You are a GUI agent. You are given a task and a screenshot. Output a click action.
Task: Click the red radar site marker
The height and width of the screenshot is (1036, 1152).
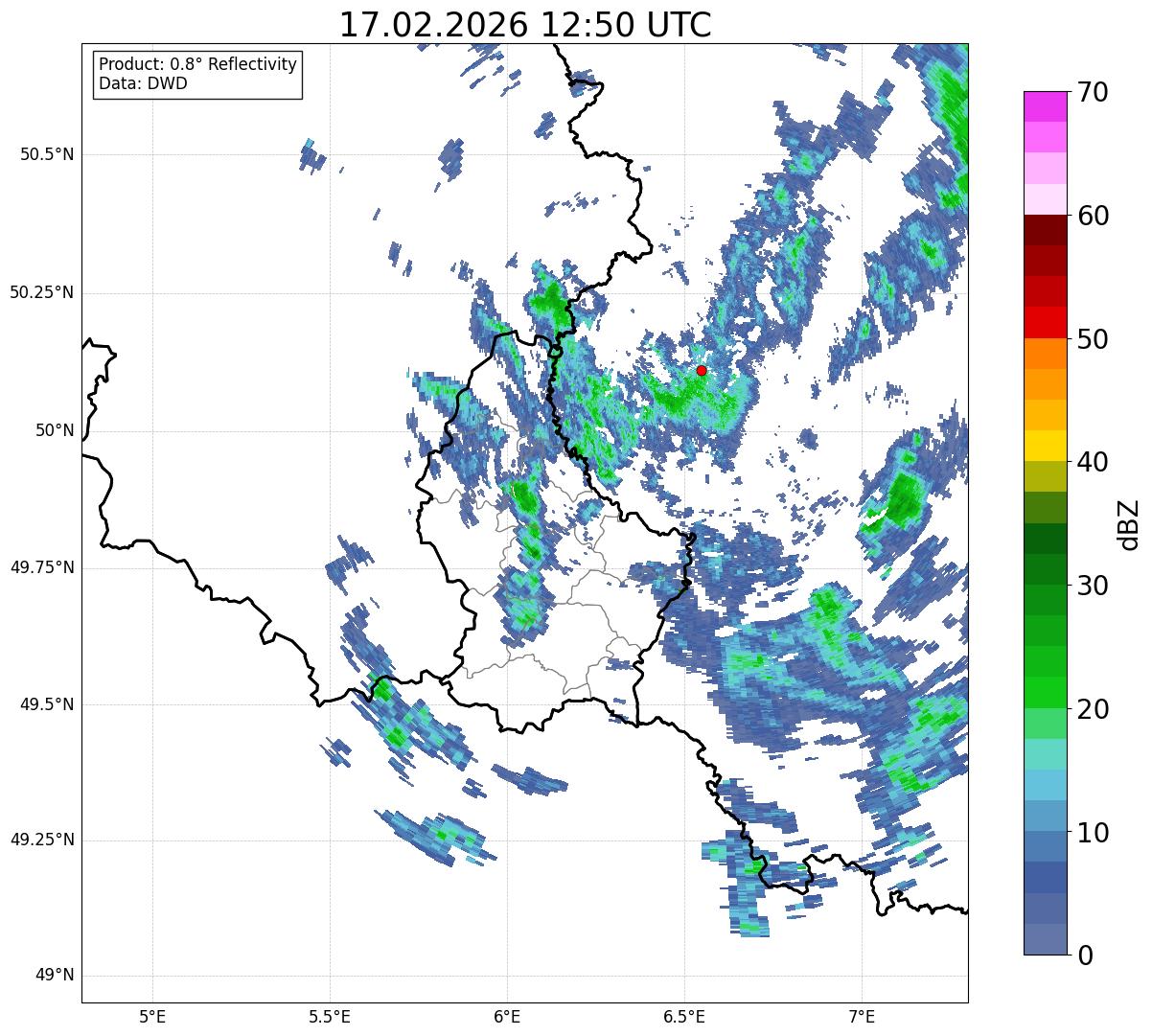(702, 370)
